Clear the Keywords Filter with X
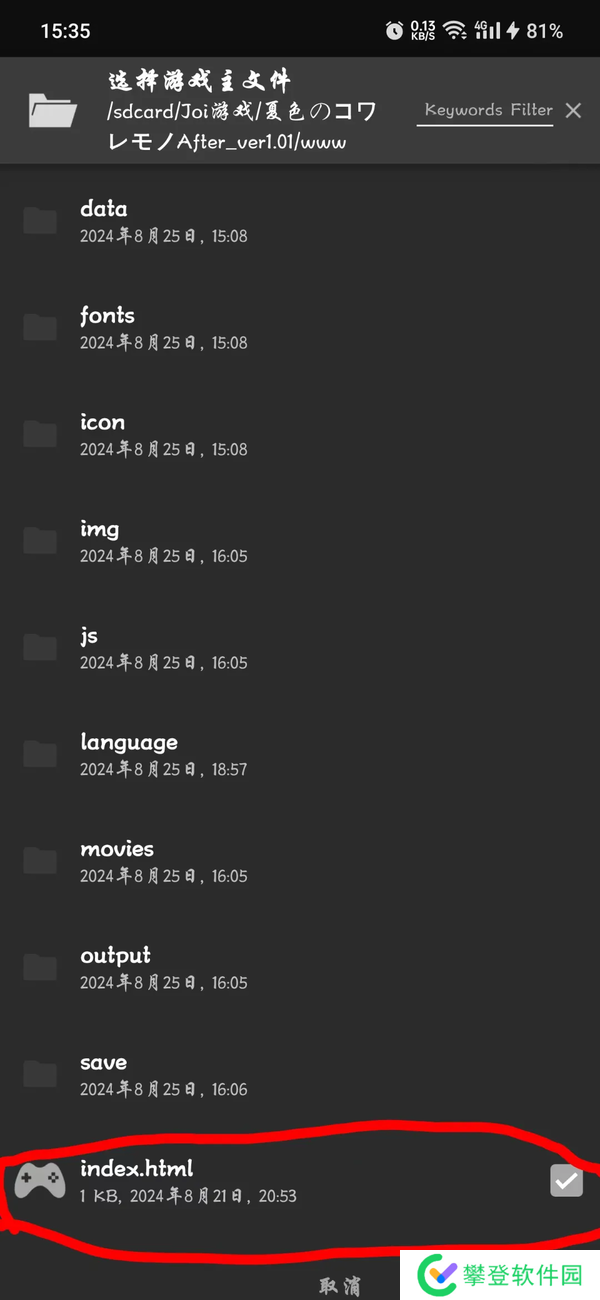This screenshot has width=600, height=1300. [573, 110]
